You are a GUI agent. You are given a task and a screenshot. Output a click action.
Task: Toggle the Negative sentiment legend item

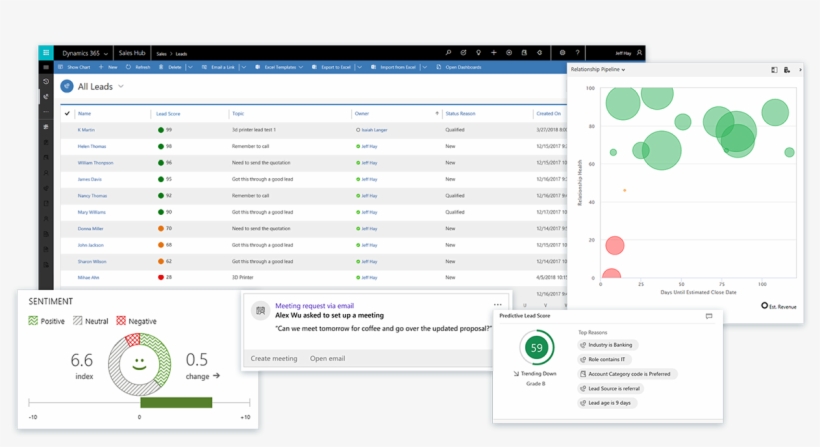(136, 321)
